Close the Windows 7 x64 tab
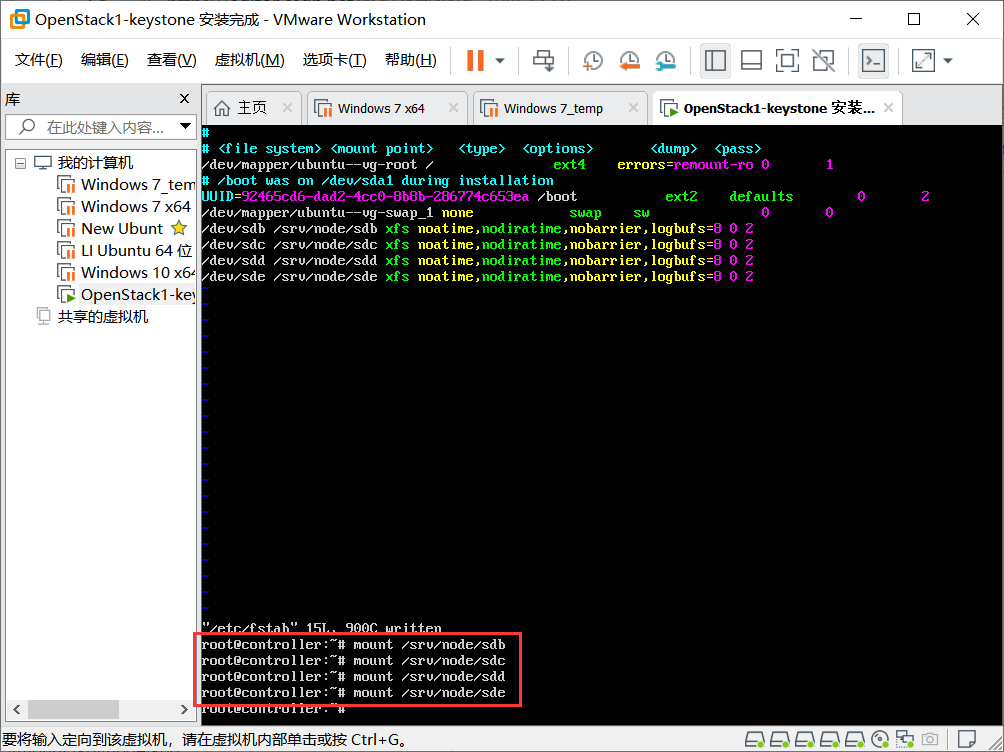The height and width of the screenshot is (752, 1004). point(453,108)
